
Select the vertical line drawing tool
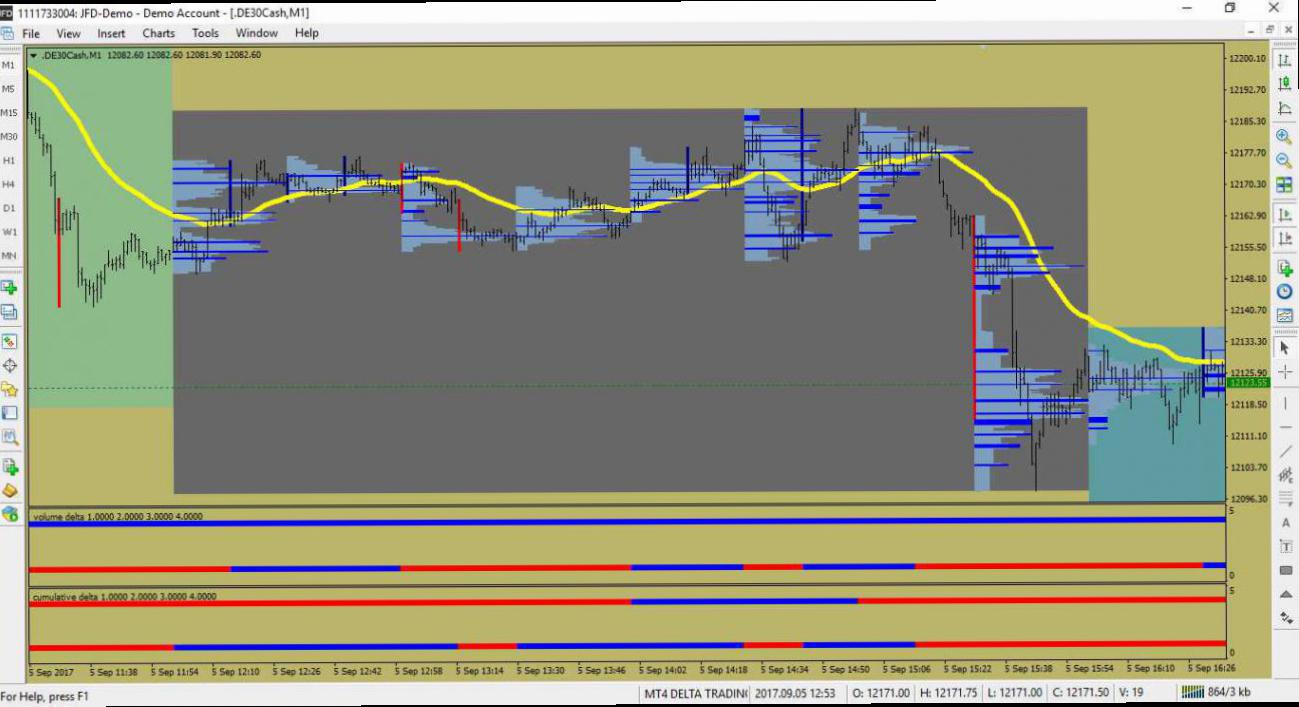(1285, 400)
